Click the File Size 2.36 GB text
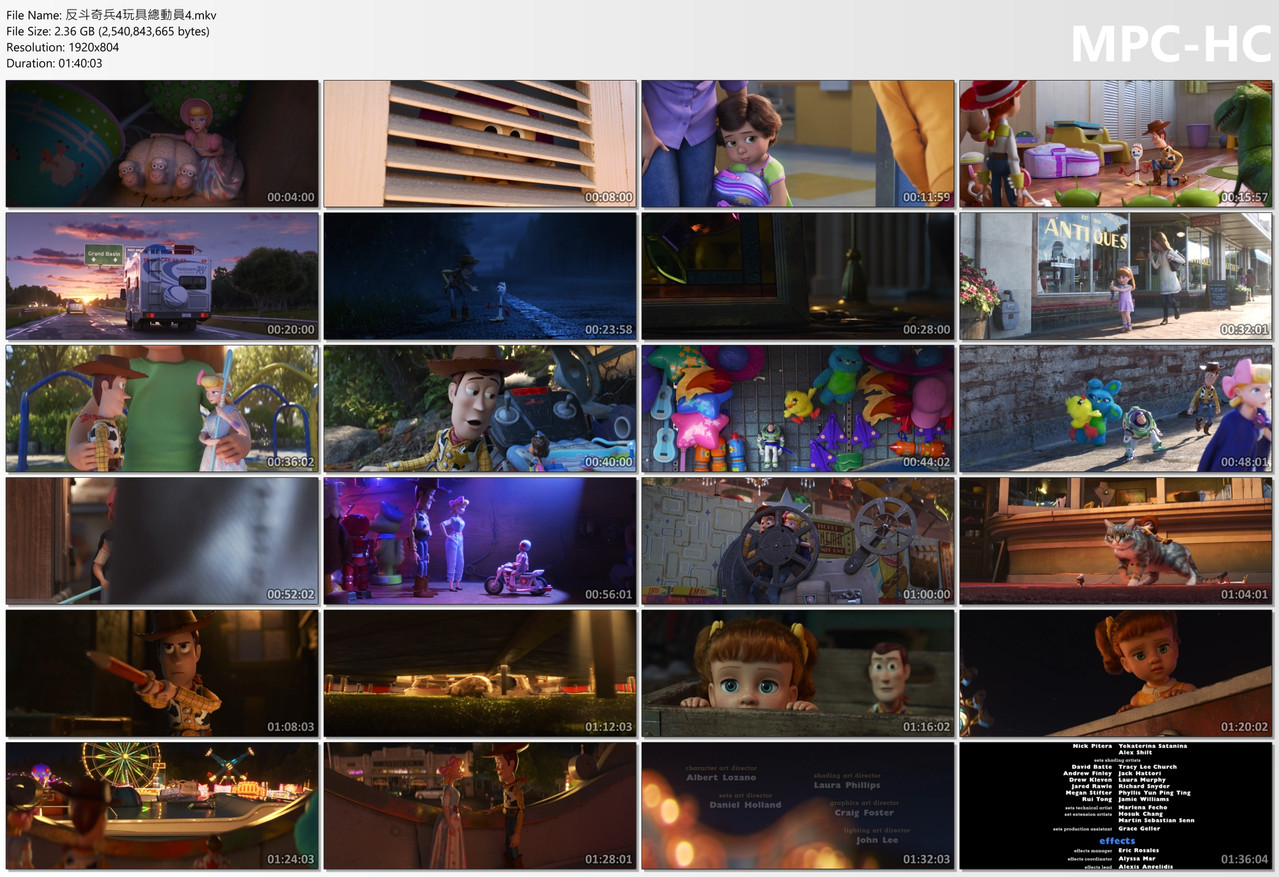Viewport: 1279px width, 877px height. click(x=108, y=31)
